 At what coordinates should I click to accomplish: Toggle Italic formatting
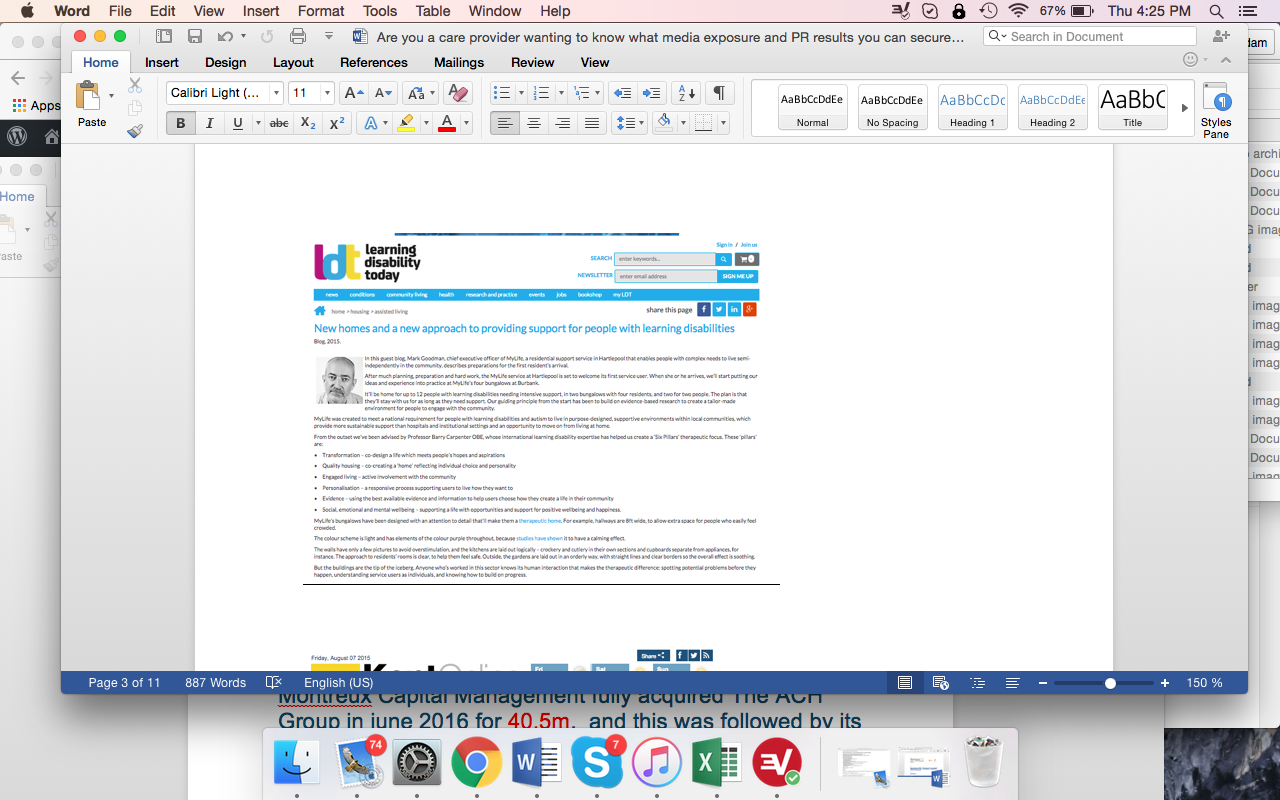[x=209, y=123]
